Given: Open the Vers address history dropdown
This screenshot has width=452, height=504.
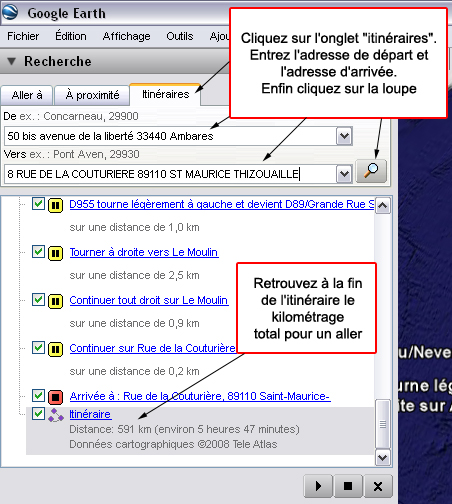Looking at the screenshot, I should (x=344, y=174).
